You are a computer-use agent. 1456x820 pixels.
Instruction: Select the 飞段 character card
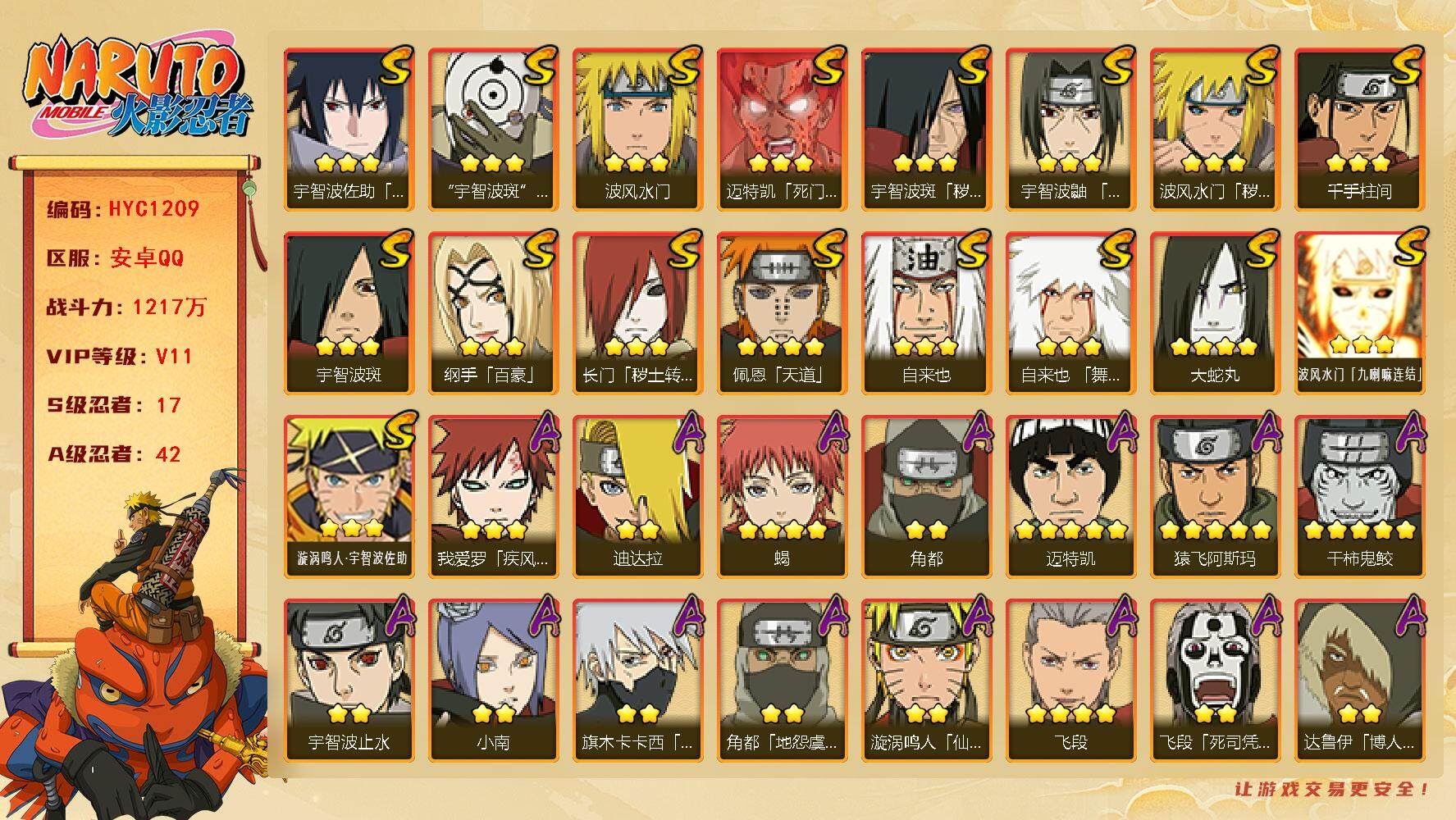pyautogui.click(x=1070, y=680)
